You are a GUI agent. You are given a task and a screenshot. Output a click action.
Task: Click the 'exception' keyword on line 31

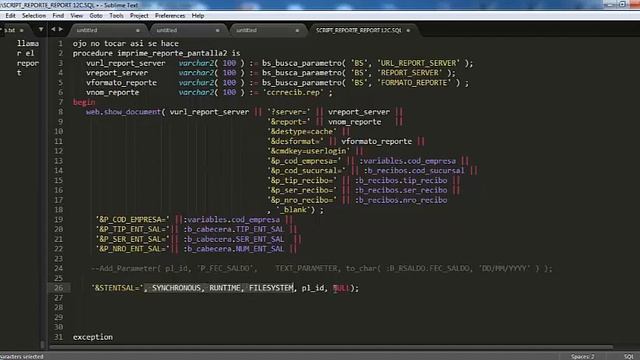point(93,337)
